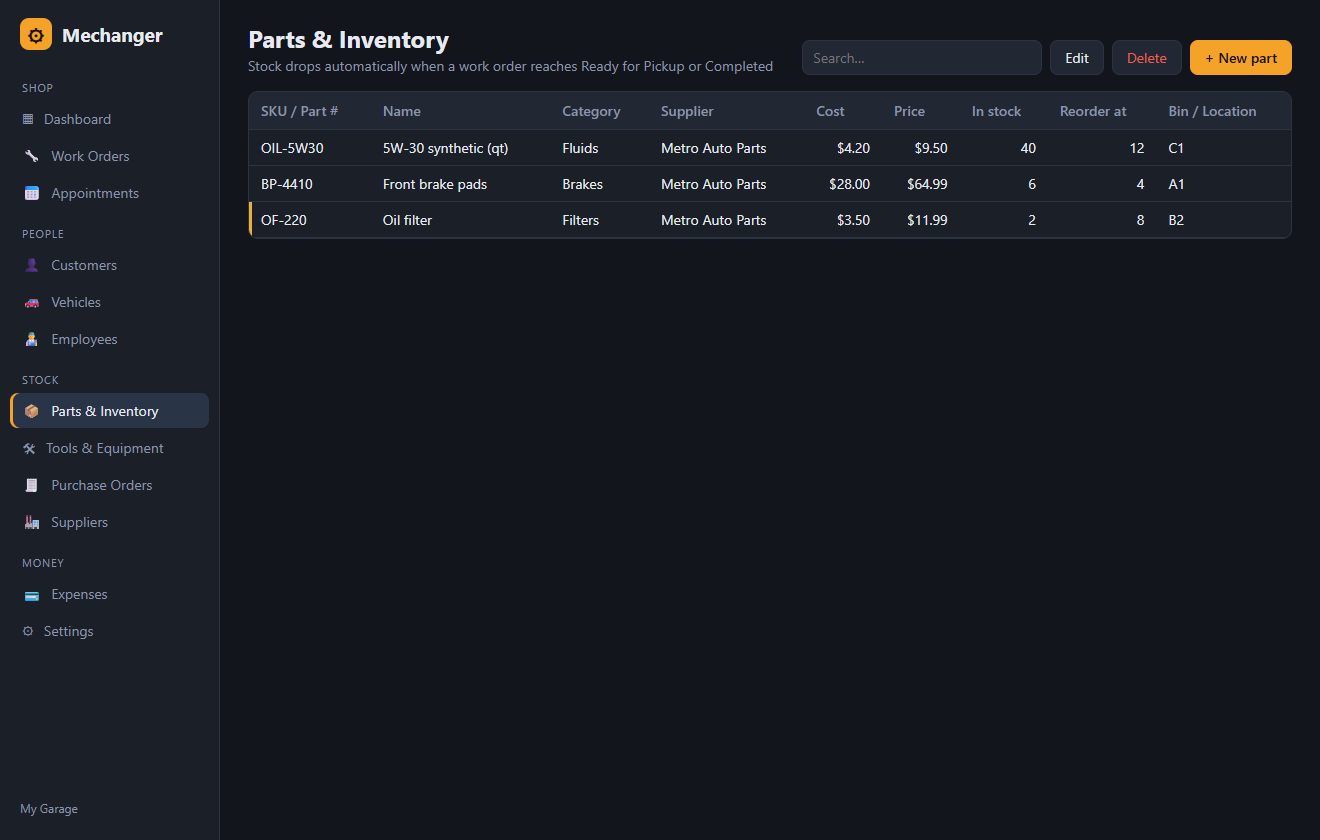Go to Employees
The width and height of the screenshot is (1320, 840).
tap(110, 339)
